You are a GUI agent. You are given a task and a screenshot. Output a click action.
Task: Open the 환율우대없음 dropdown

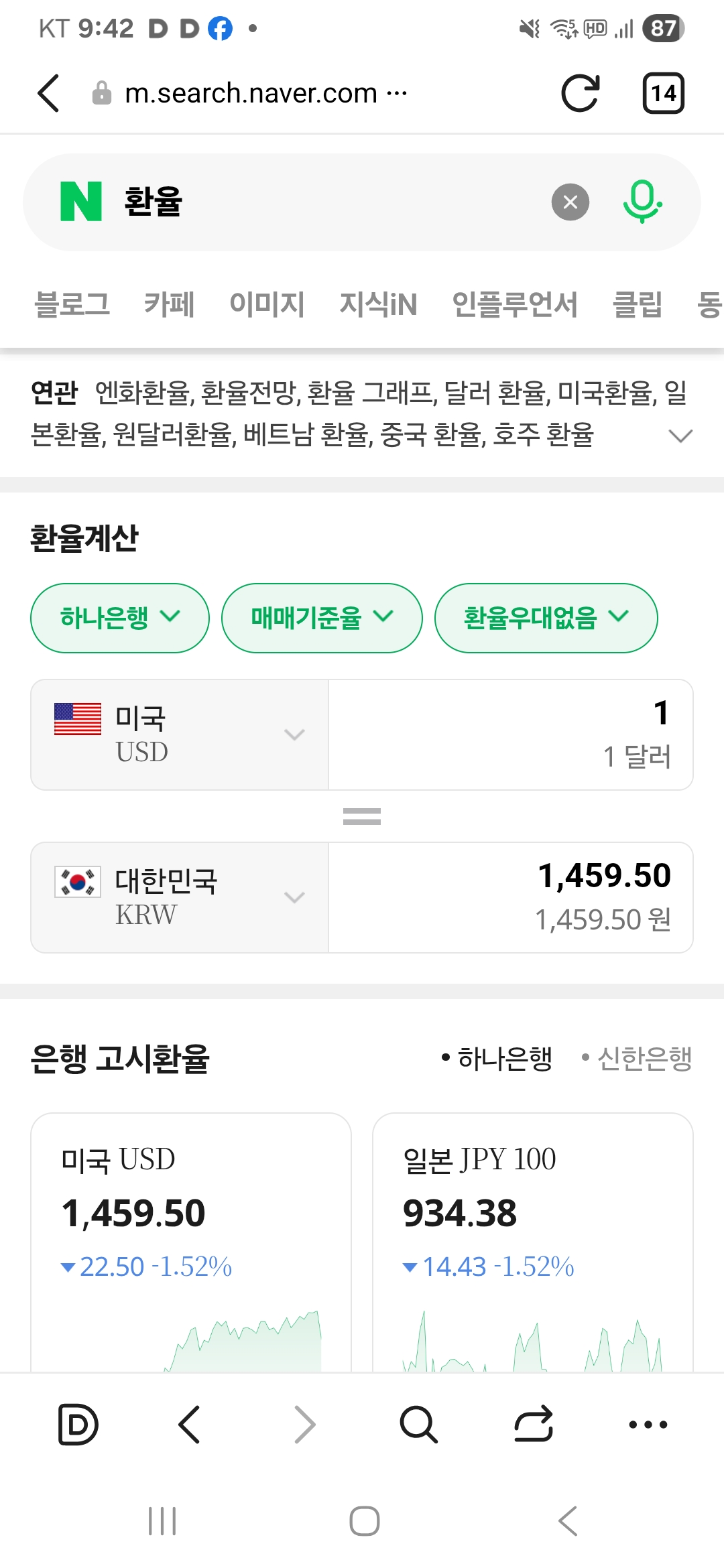546,617
